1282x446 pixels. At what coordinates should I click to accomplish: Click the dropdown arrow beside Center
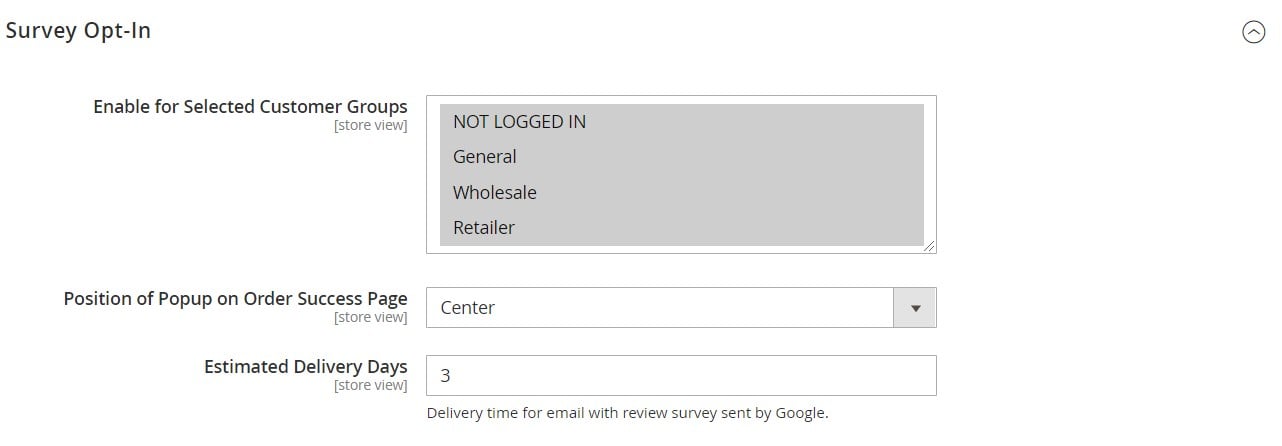[915, 308]
